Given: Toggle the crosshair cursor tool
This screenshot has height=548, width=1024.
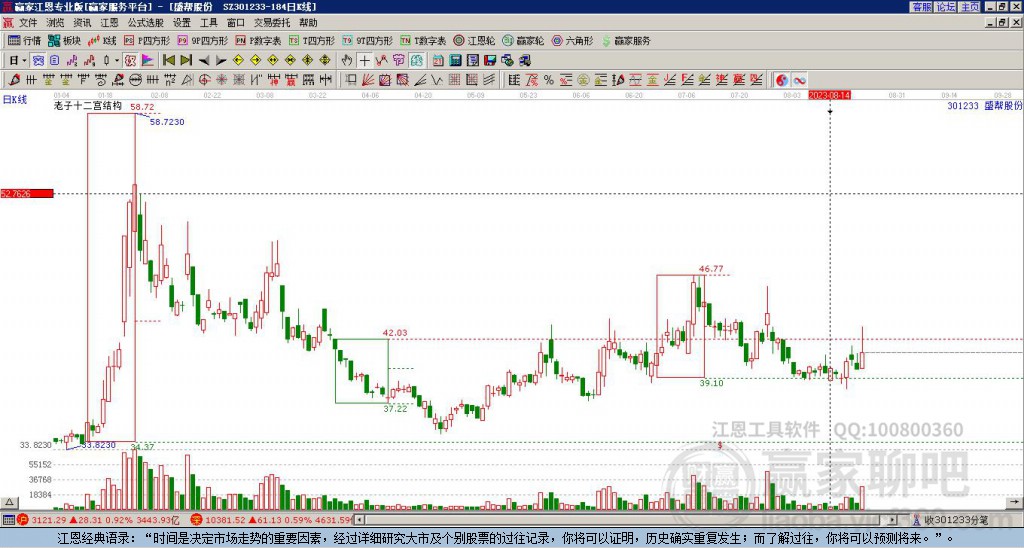Looking at the screenshot, I should tap(364, 61).
